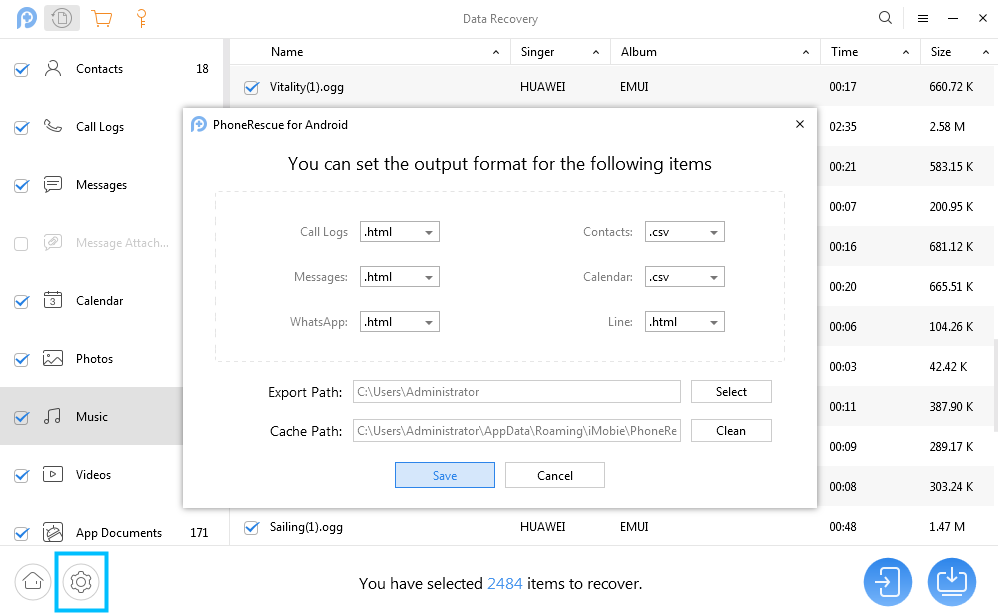
Task: Open the shopping cart purchase icon
Action: pos(102,18)
